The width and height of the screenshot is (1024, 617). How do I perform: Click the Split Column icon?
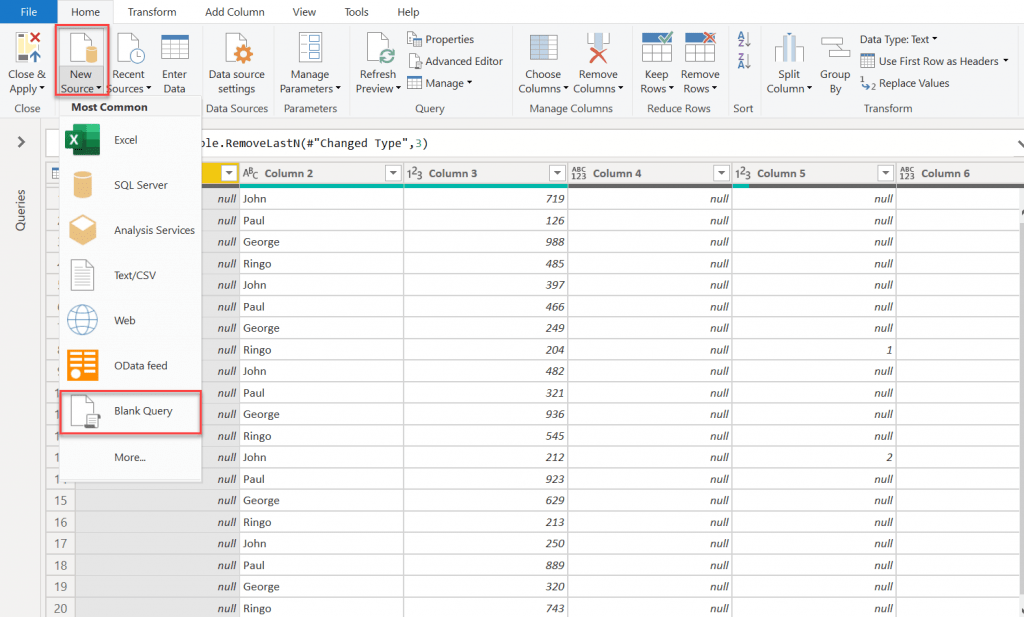pyautogui.click(x=789, y=48)
